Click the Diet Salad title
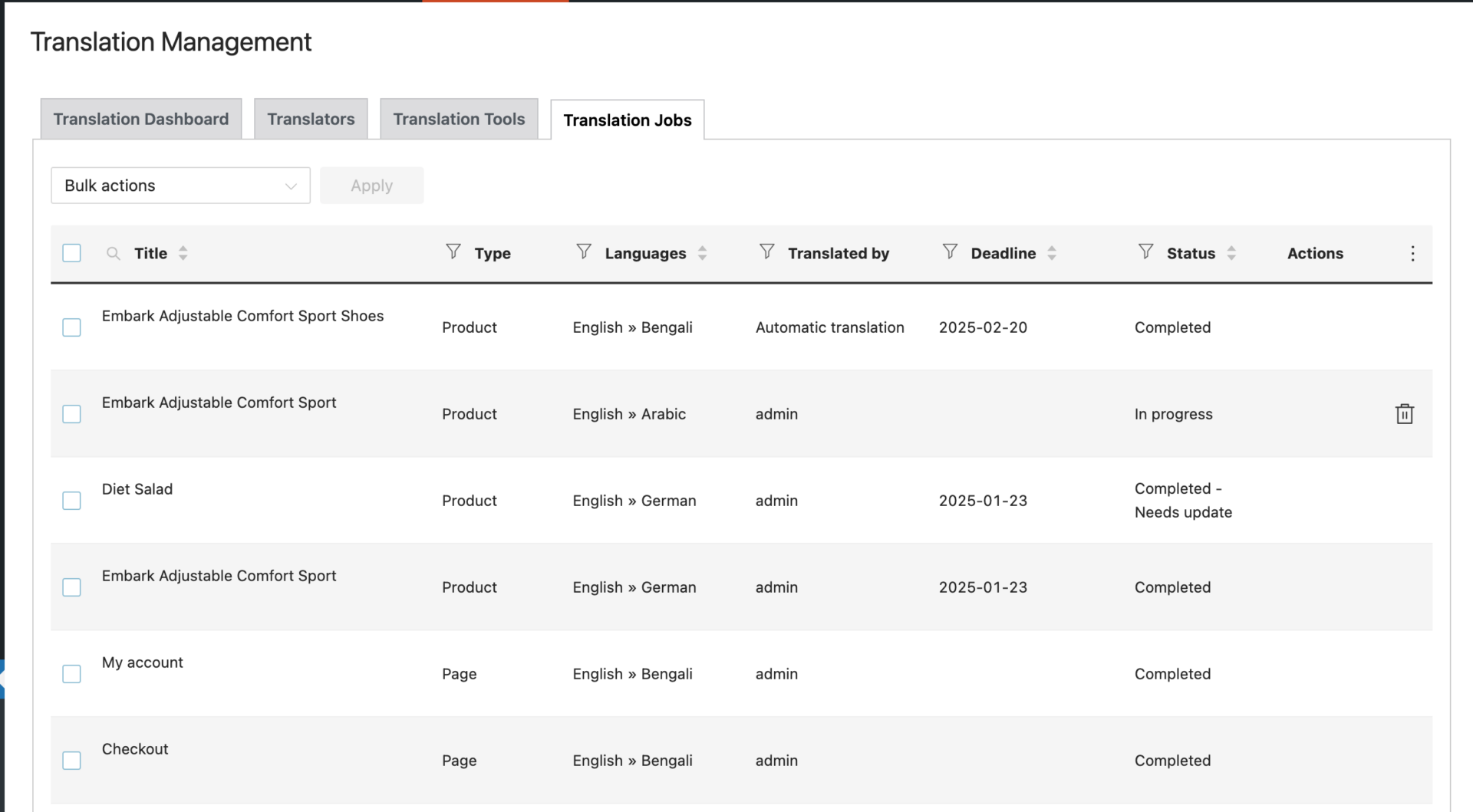 click(x=137, y=489)
